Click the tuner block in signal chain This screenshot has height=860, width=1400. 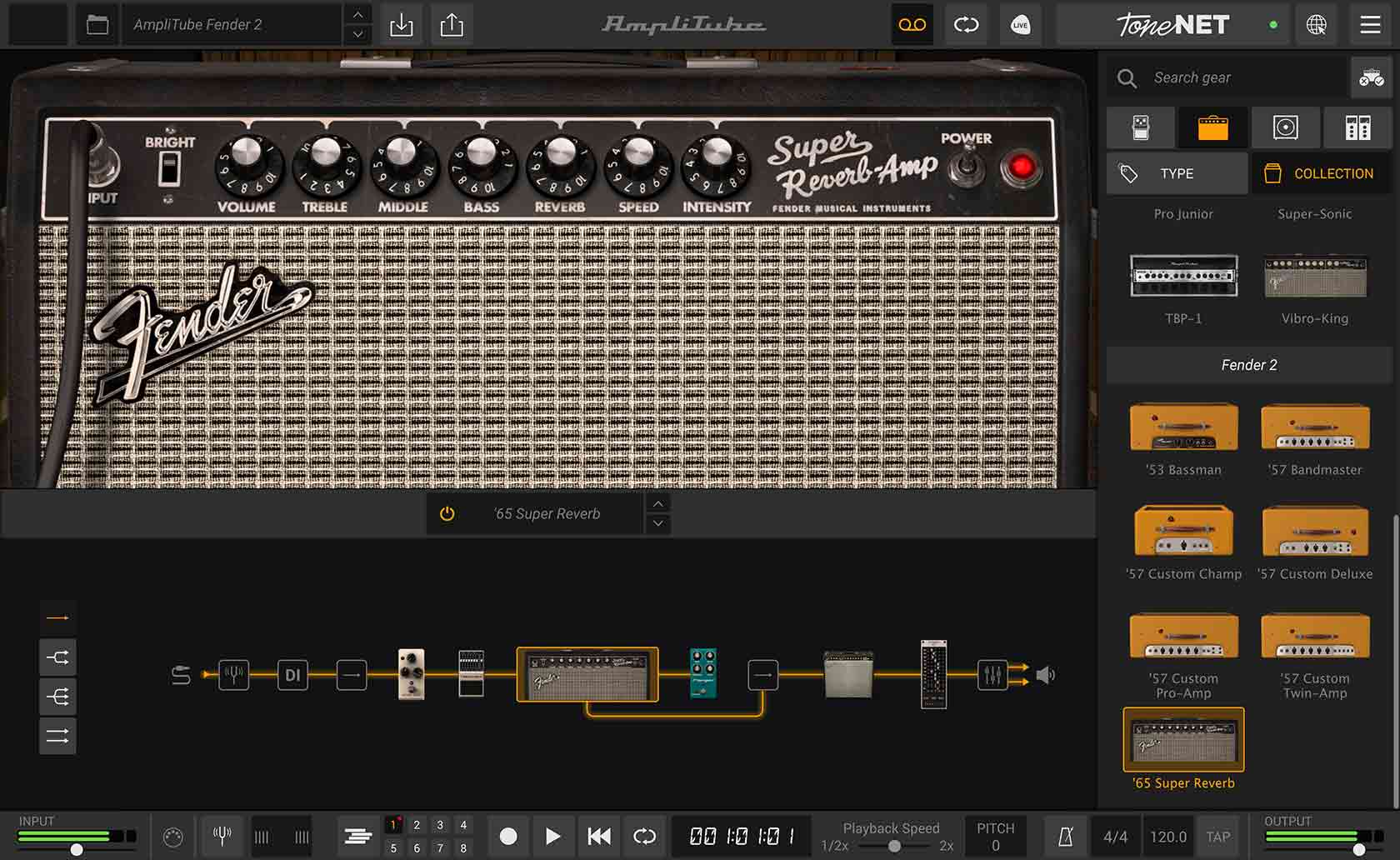(234, 674)
